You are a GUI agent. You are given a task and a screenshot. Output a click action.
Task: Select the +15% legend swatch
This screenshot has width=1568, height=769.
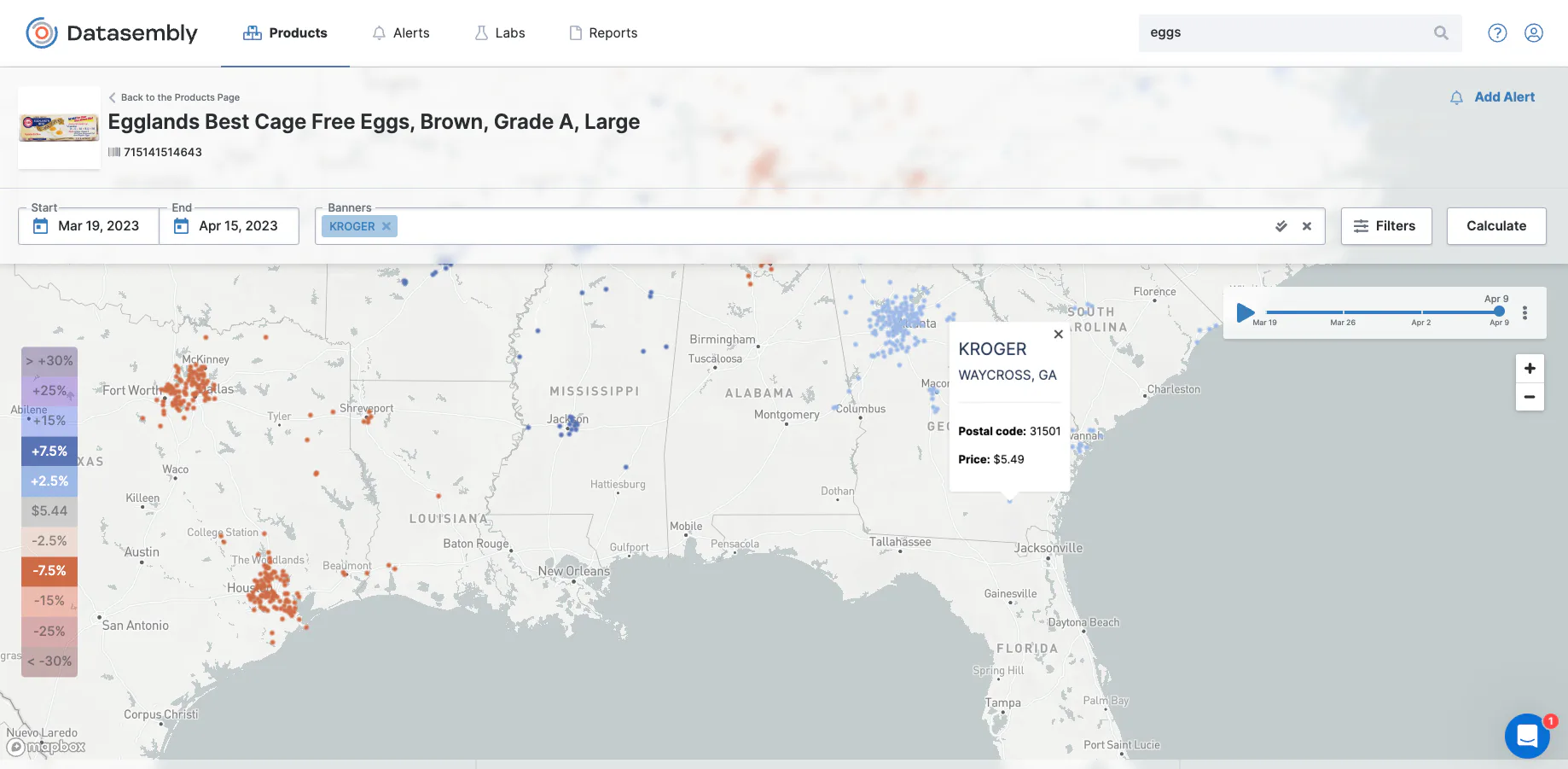pyautogui.click(x=49, y=421)
